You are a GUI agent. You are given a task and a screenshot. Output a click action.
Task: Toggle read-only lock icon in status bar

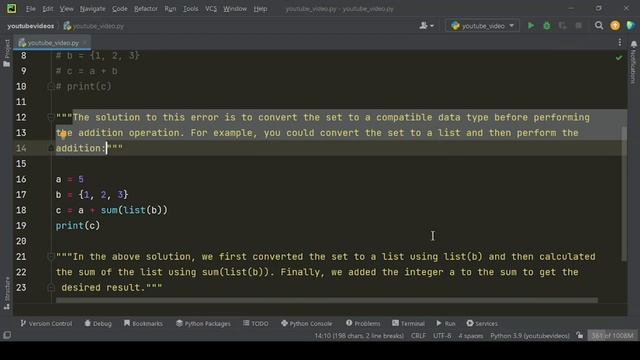tap(580, 336)
